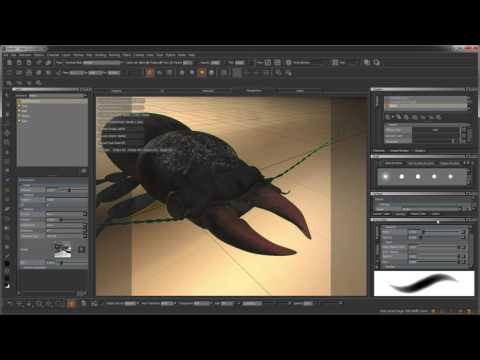
Task: Select the orange highlighted layer row
Action: [x=426, y=106]
